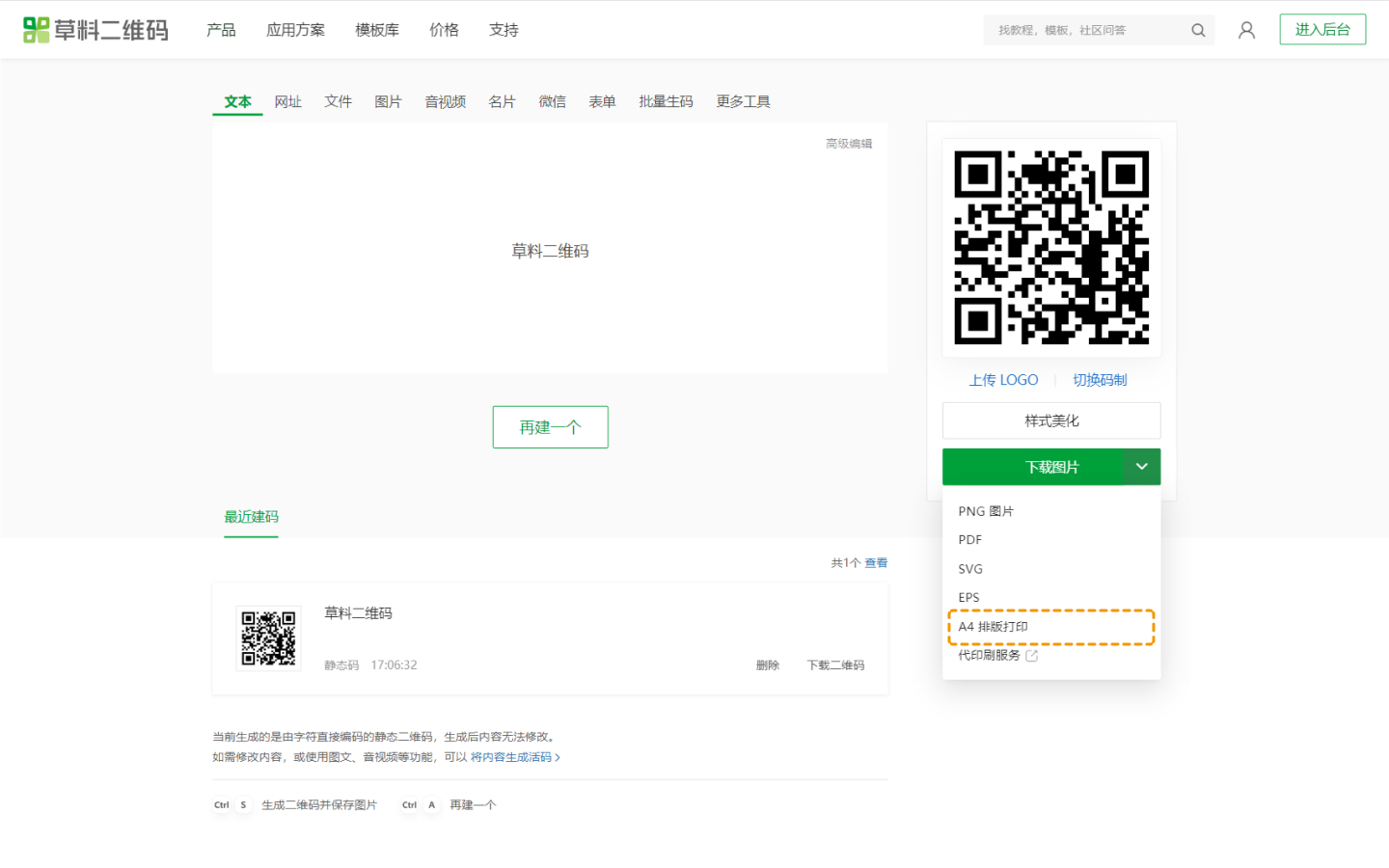Choose PDF from the download menu
Viewport: 1389px width, 868px height.
[x=970, y=540]
